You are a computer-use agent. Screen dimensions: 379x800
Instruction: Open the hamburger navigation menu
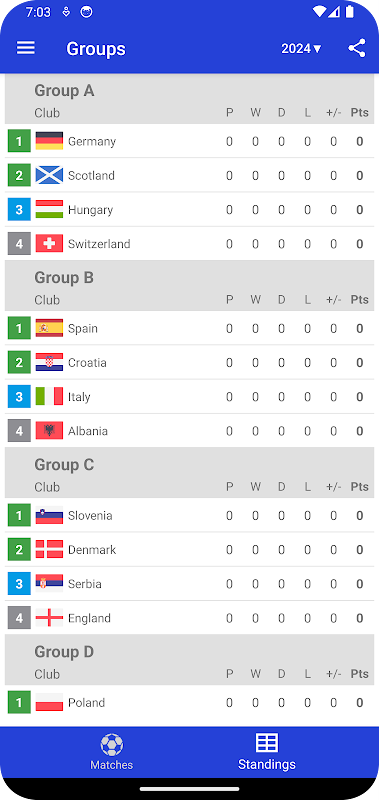click(x=26, y=48)
